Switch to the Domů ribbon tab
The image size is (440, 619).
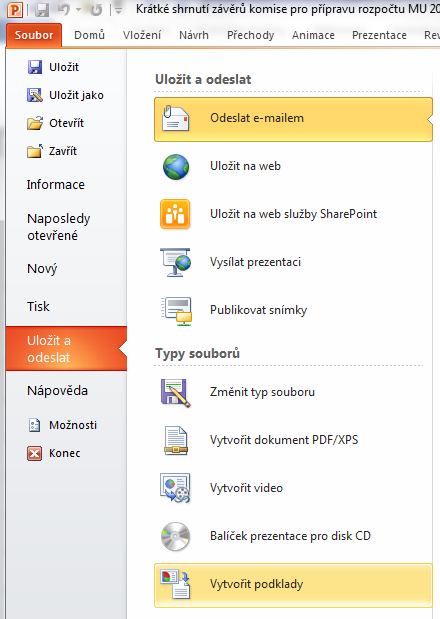(90, 35)
